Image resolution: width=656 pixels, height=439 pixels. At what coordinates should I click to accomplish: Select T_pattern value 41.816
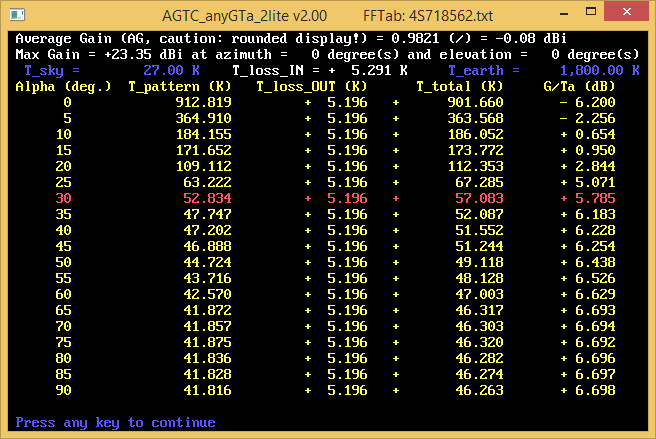point(208,390)
